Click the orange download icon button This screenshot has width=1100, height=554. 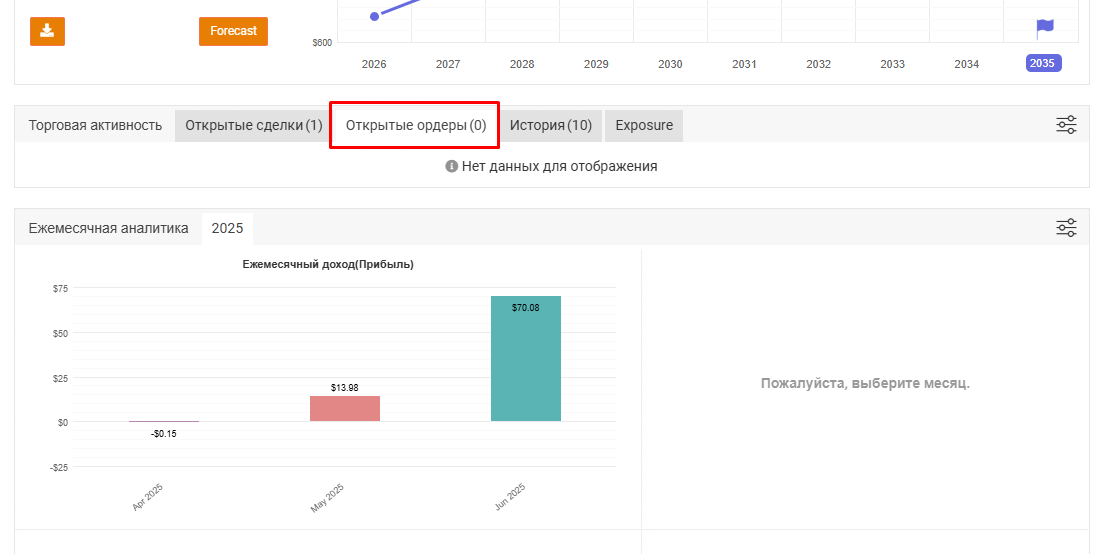47,31
